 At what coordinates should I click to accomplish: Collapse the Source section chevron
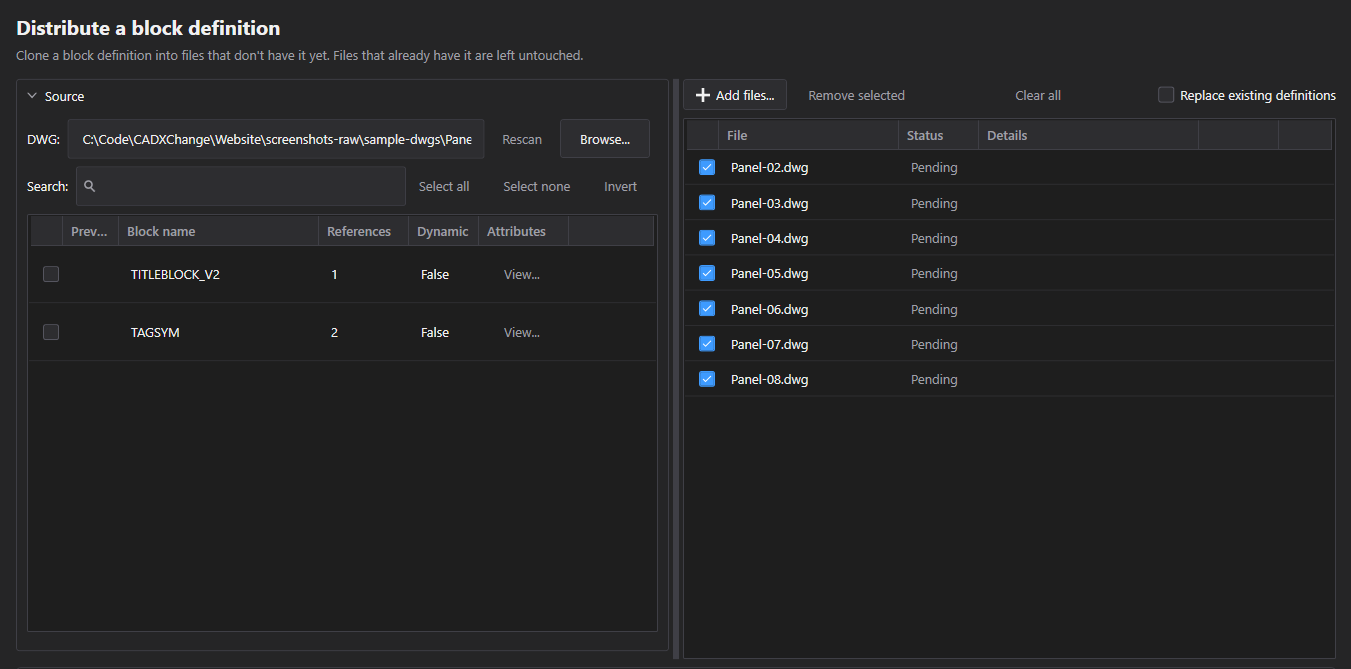(32, 96)
